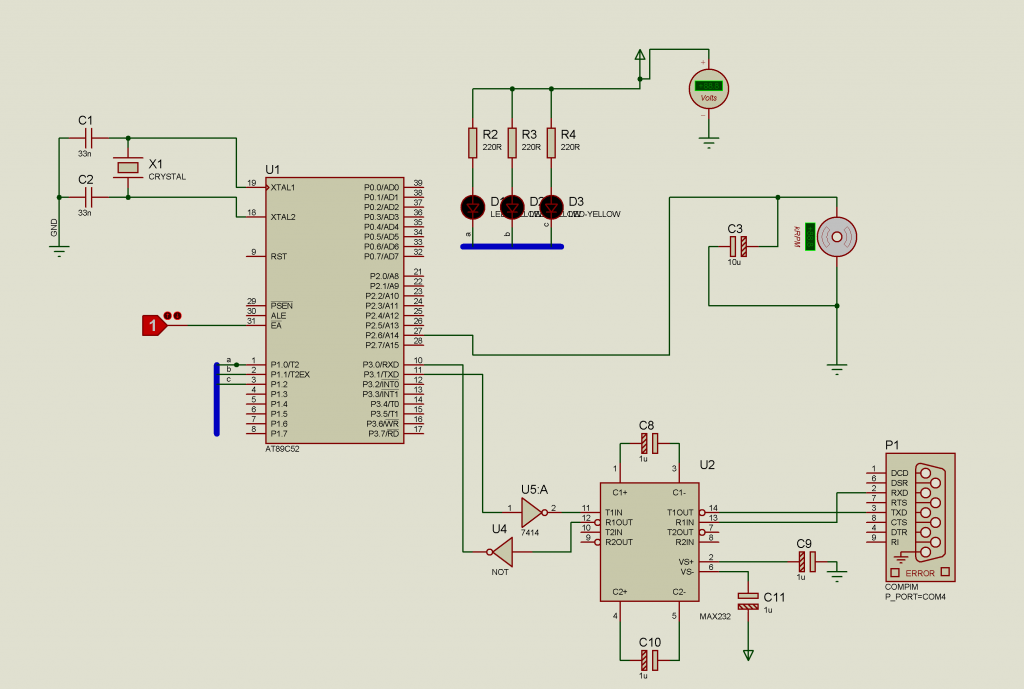Click the blue bus beside port P1
1024x689 pixels.
point(217,399)
